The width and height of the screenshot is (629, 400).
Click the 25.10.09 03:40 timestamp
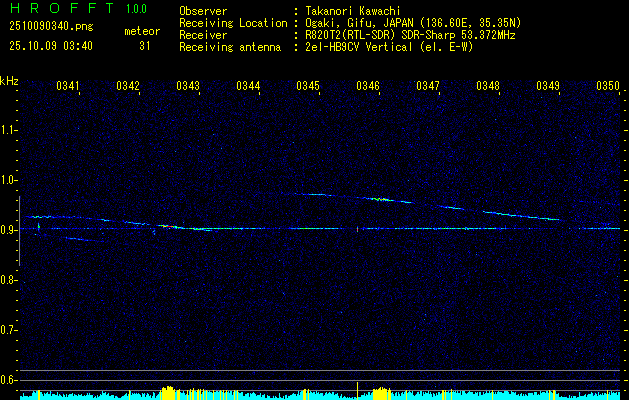49,45
